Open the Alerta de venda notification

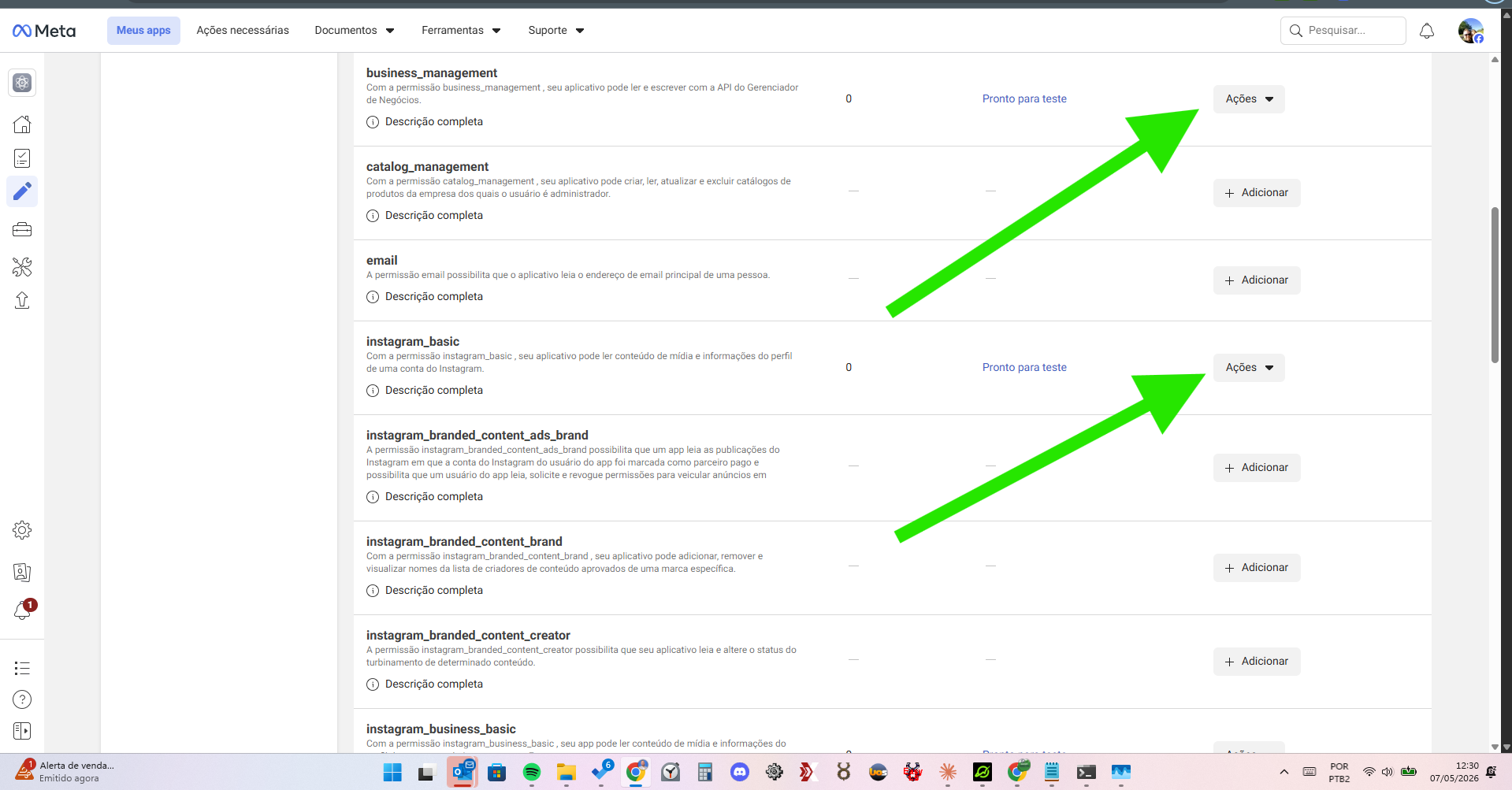pyautogui.click(x=66, y=771)
